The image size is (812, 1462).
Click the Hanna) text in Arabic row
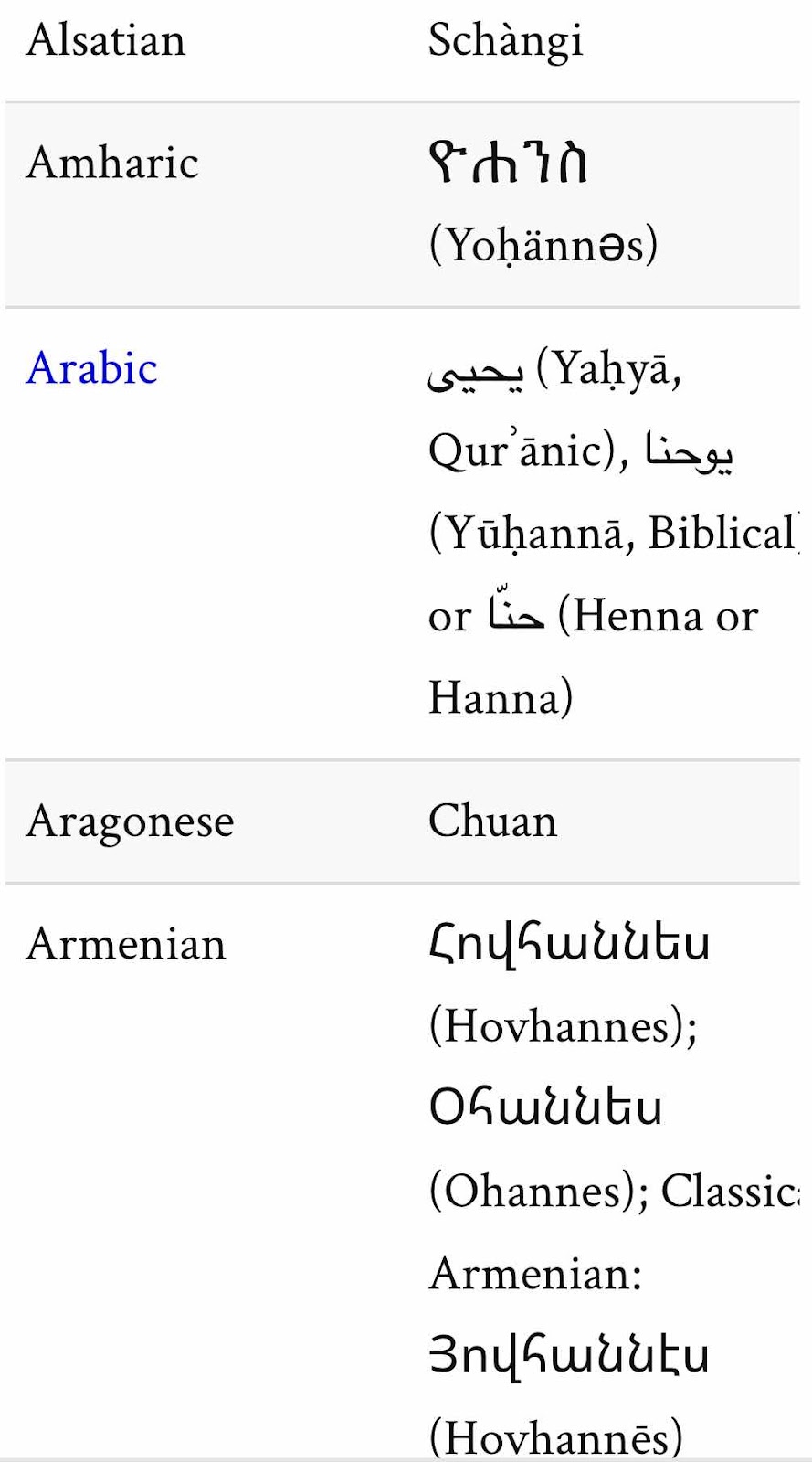(x=501, y=698)
